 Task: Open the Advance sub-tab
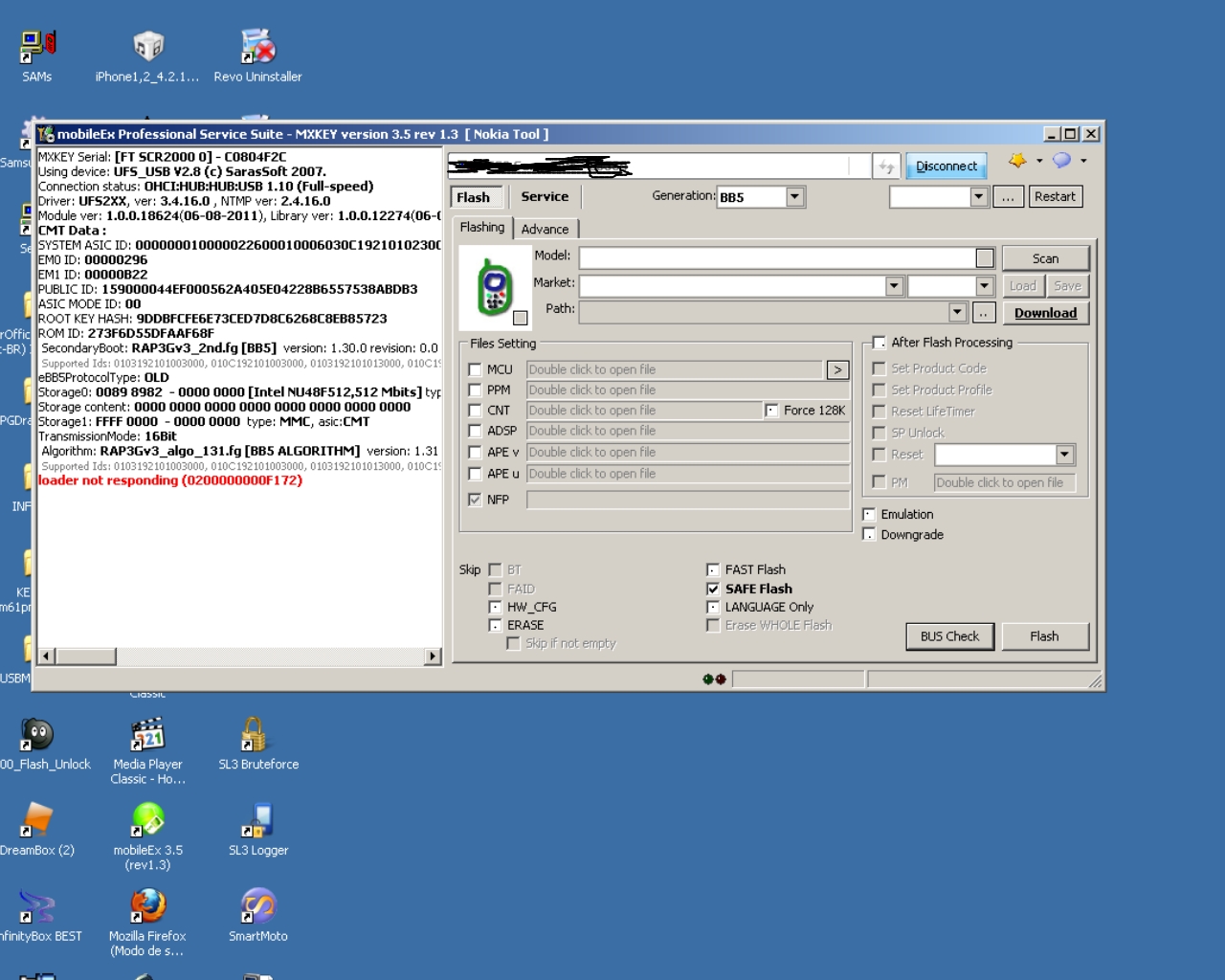(x=545, y=229)
